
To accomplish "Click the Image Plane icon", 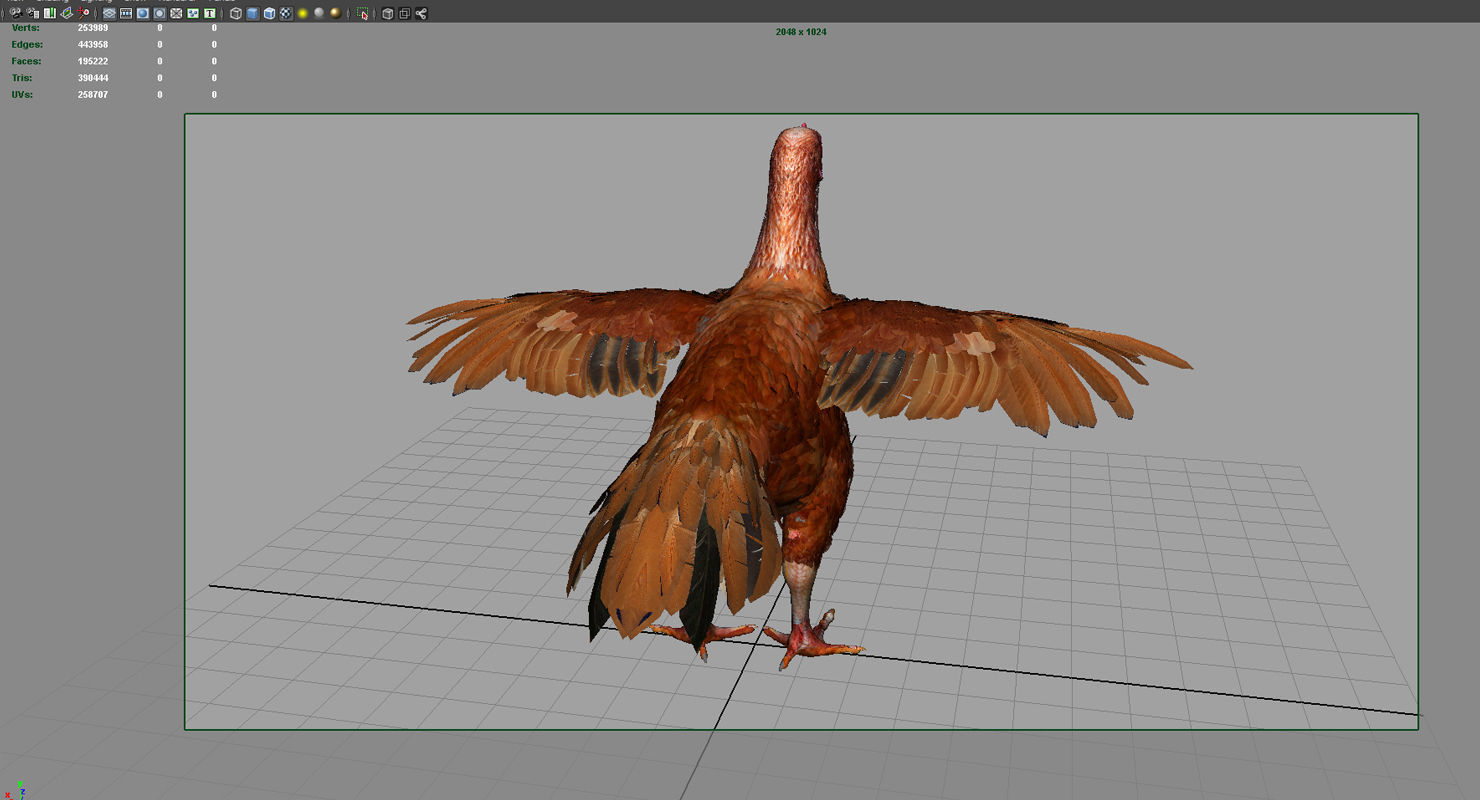I will pyautogui.click(x=66, y=13).
